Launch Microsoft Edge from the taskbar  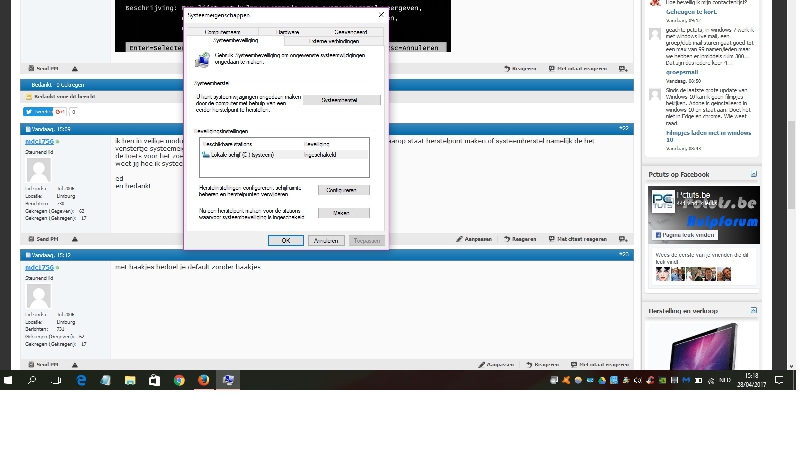[81, 380]
